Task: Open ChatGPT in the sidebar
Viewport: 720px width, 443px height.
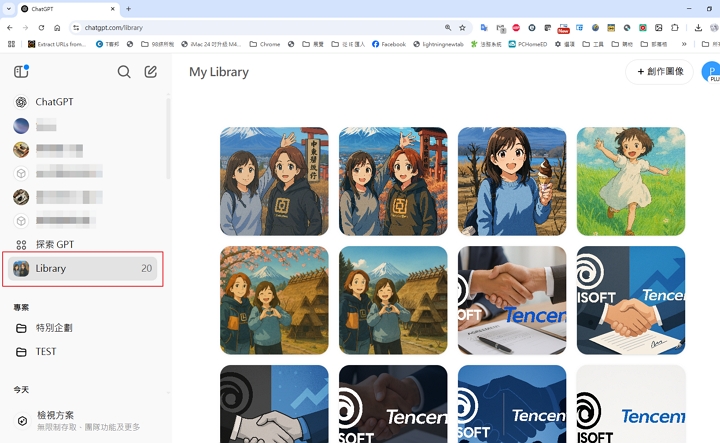Action: (x=54, y=102)
